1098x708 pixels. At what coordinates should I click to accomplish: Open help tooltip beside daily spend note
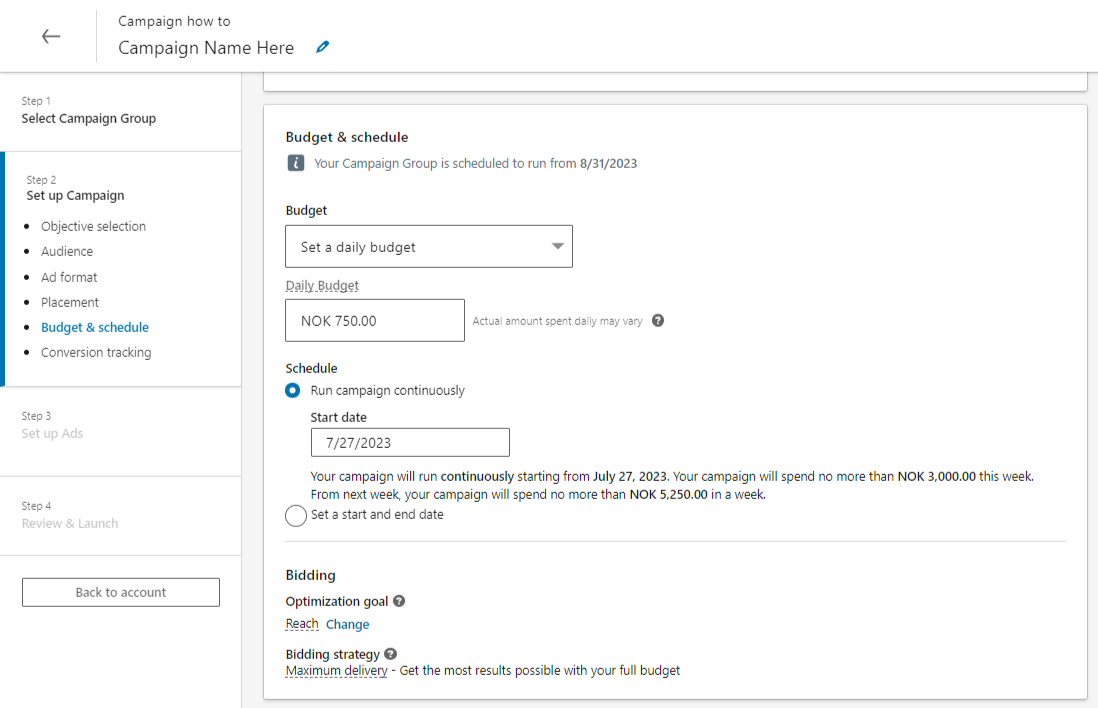[x=658, y=320]
